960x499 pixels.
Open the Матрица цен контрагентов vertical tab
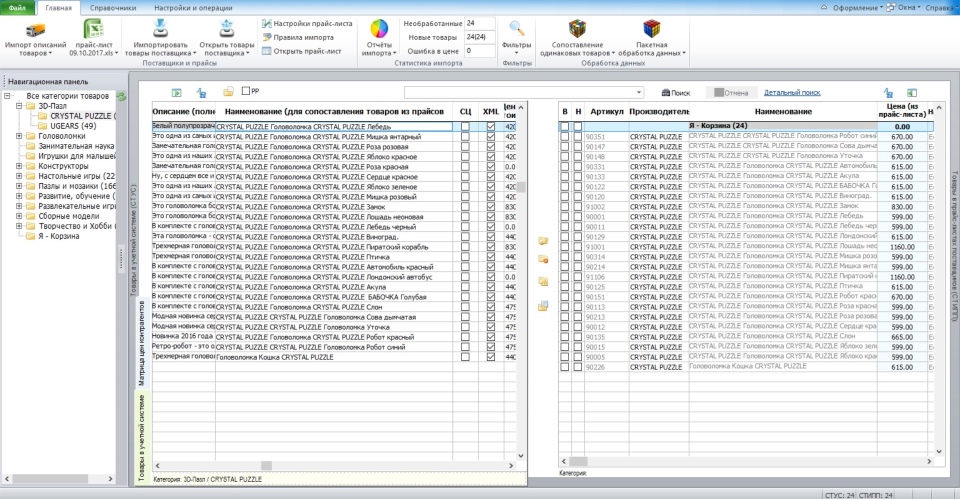pos(141,343)
